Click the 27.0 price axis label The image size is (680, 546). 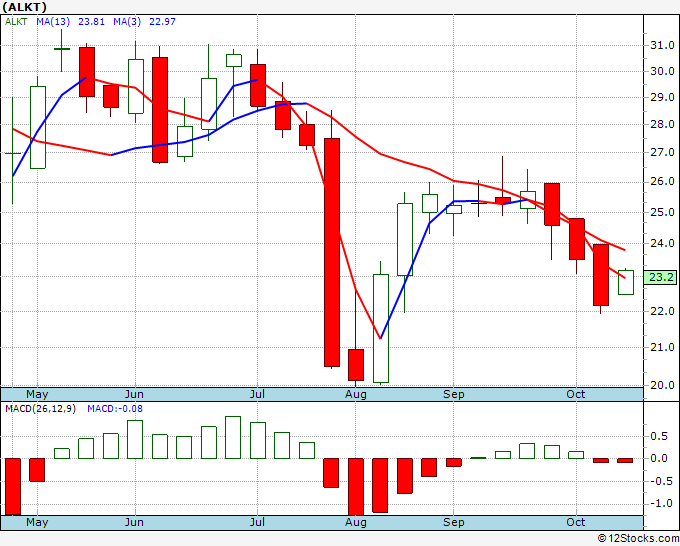pyautogui.click(x=662, y=153)
